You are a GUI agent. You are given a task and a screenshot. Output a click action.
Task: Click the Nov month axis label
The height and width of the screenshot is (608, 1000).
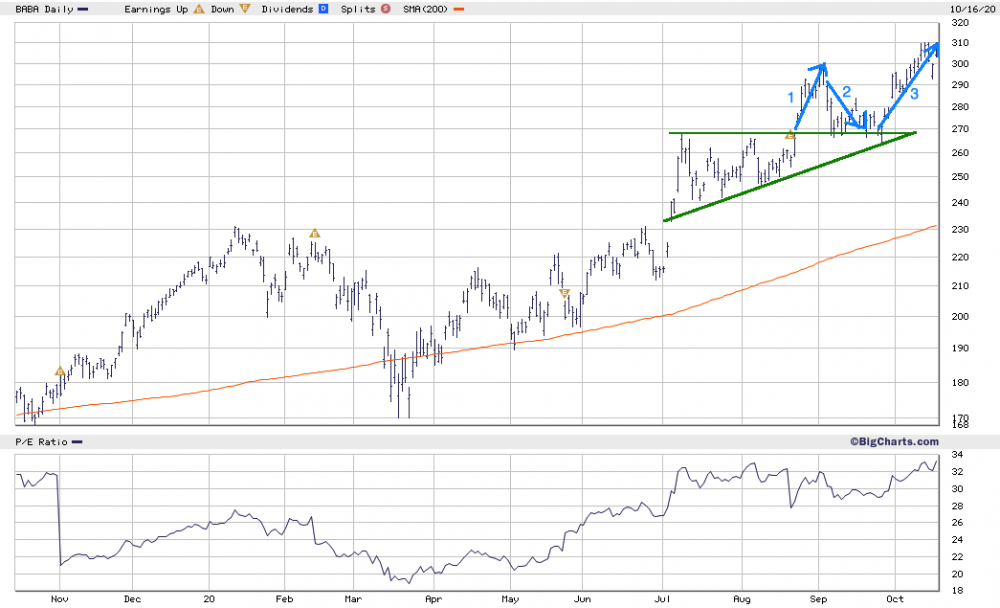point(59,599)
